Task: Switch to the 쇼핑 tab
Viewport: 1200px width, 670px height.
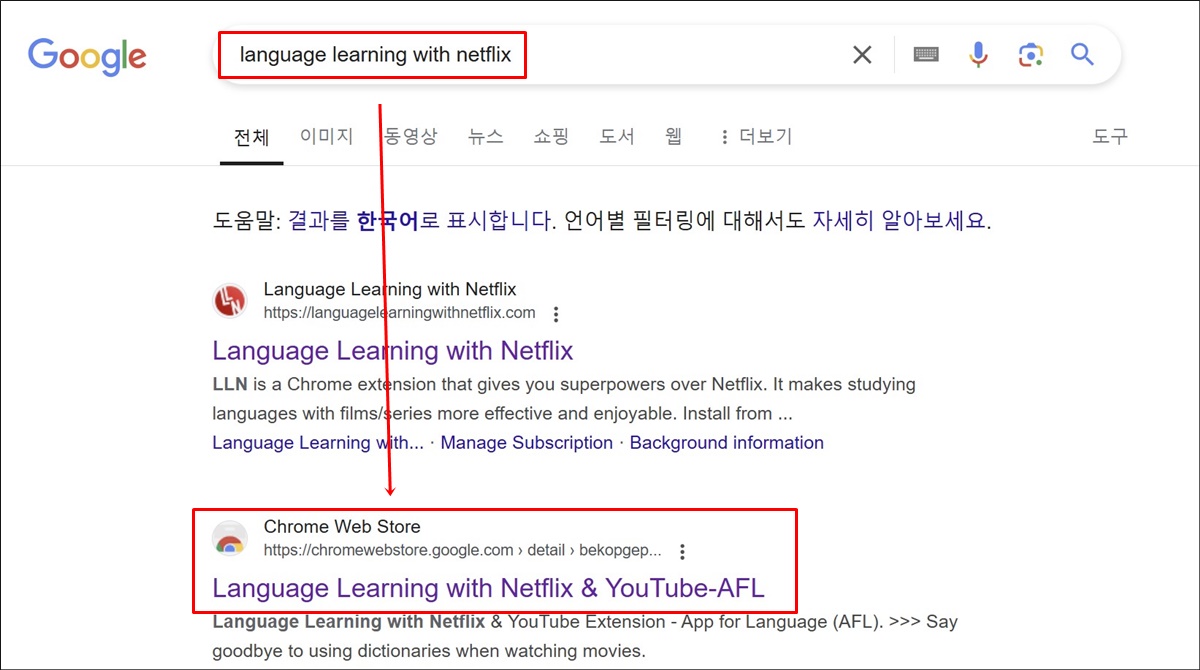Action: coord(551,136)
